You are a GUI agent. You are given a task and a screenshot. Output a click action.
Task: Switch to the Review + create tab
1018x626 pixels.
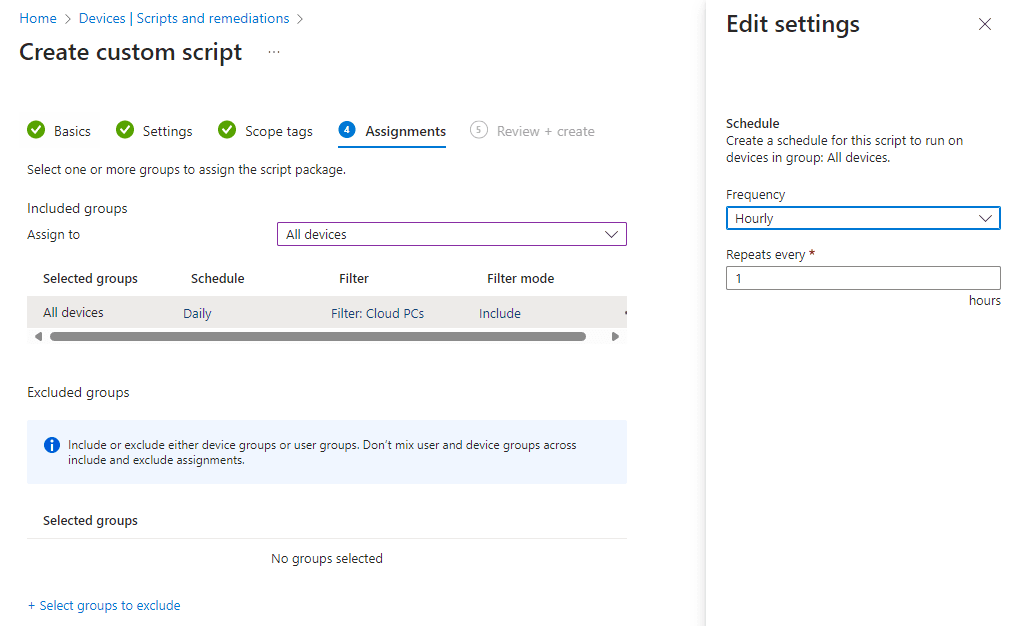click(x=545, y=131)
